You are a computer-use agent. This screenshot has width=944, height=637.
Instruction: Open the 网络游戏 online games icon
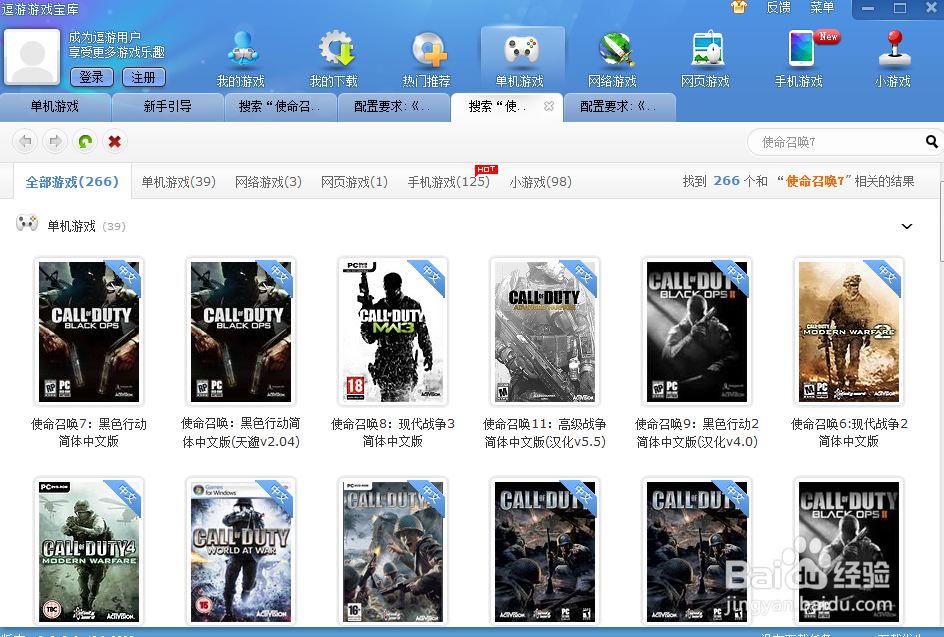pos(614,49)
